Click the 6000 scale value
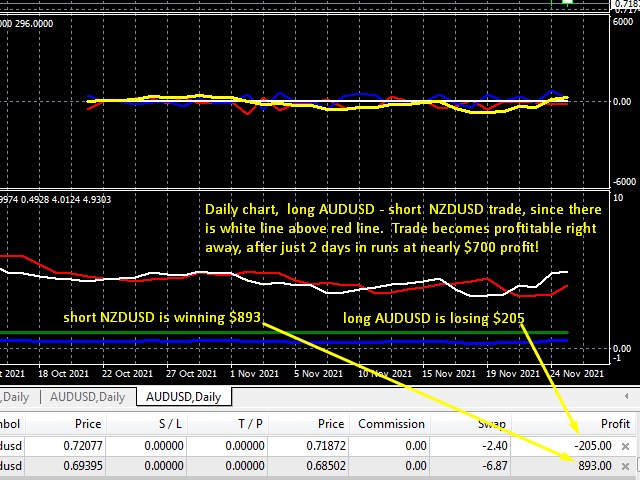Viewport: 640px width, 480px height. (622, 22)
